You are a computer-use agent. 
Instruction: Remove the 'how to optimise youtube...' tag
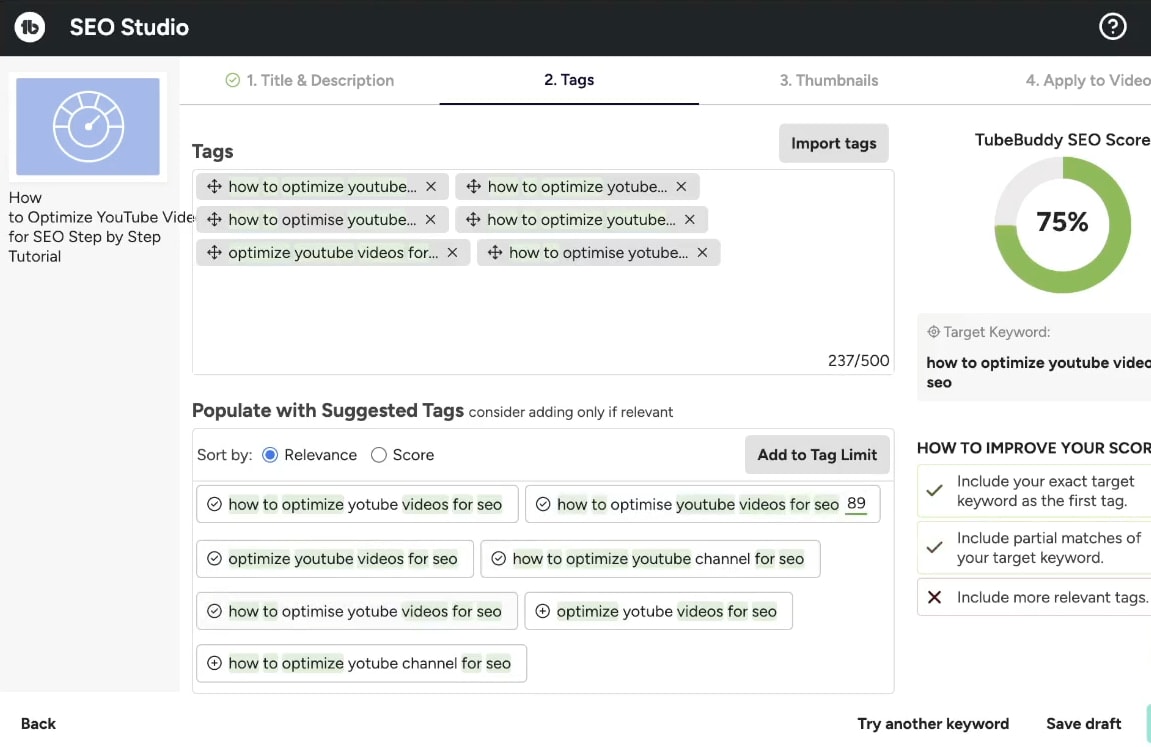(430, 219)
